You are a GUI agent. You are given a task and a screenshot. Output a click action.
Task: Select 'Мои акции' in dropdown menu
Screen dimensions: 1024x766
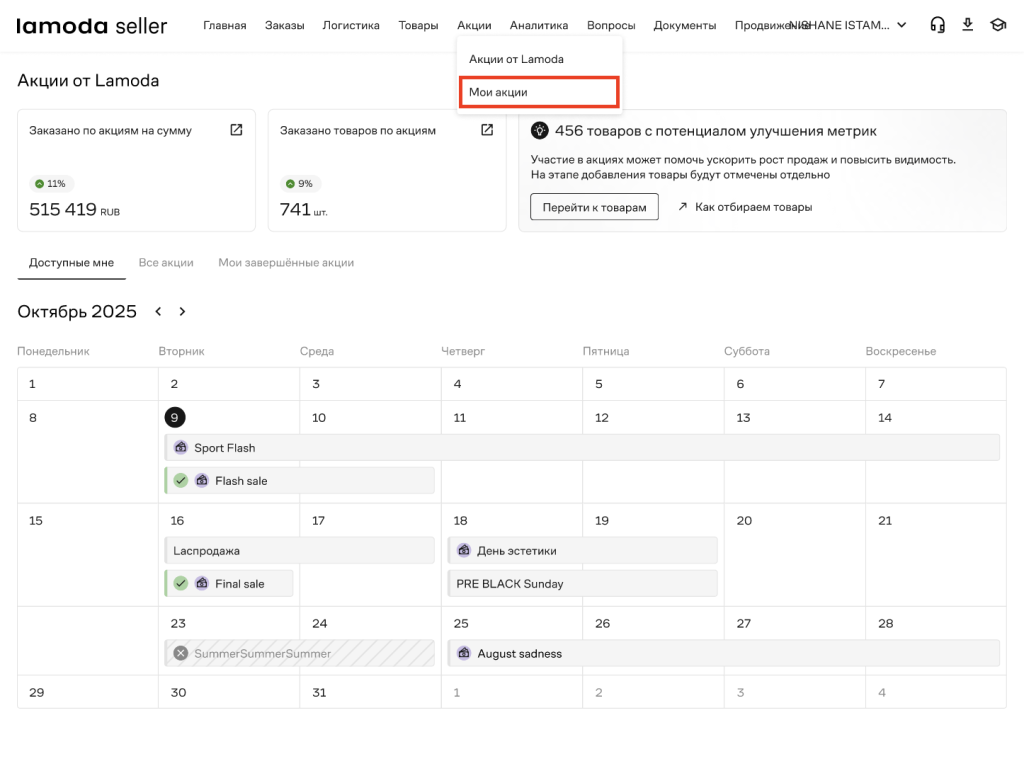pyautogui.click(x=539, y=92)
